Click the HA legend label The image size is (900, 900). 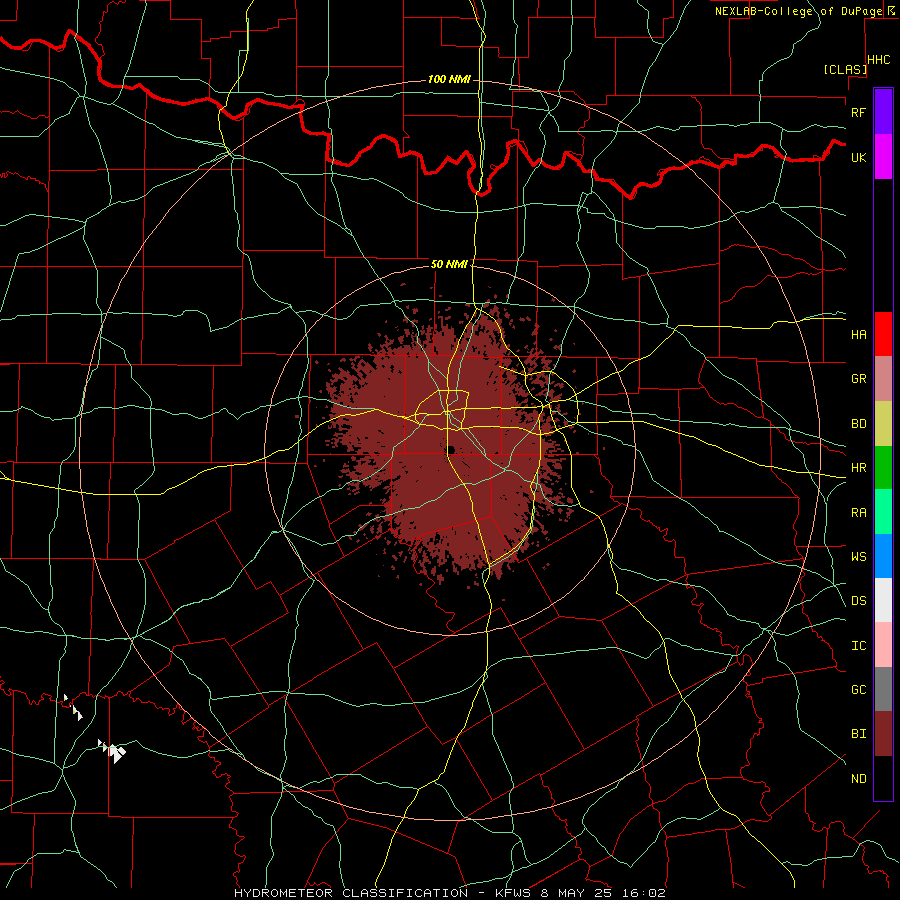858,335
